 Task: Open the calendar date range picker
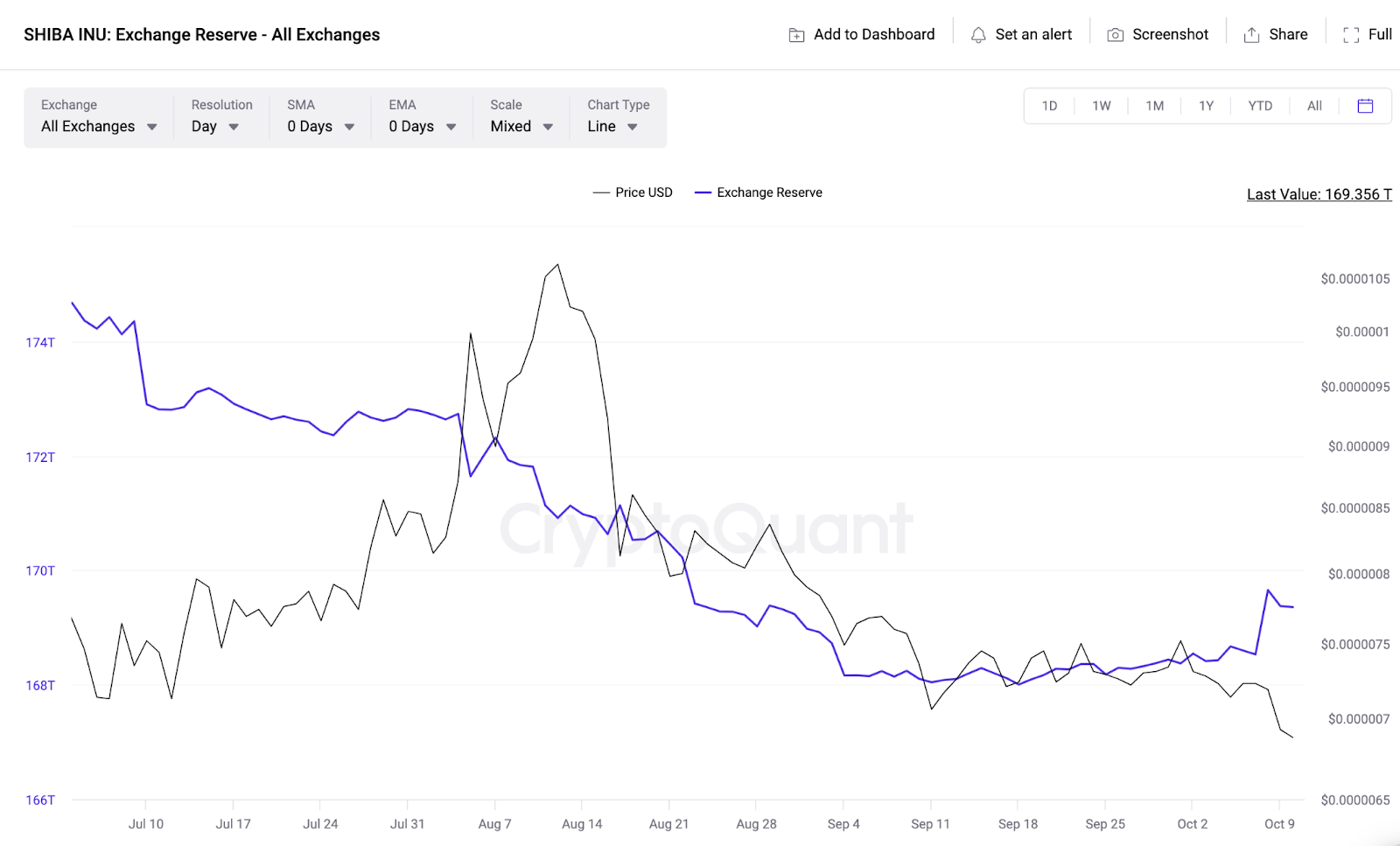[x=1365, y=106]
